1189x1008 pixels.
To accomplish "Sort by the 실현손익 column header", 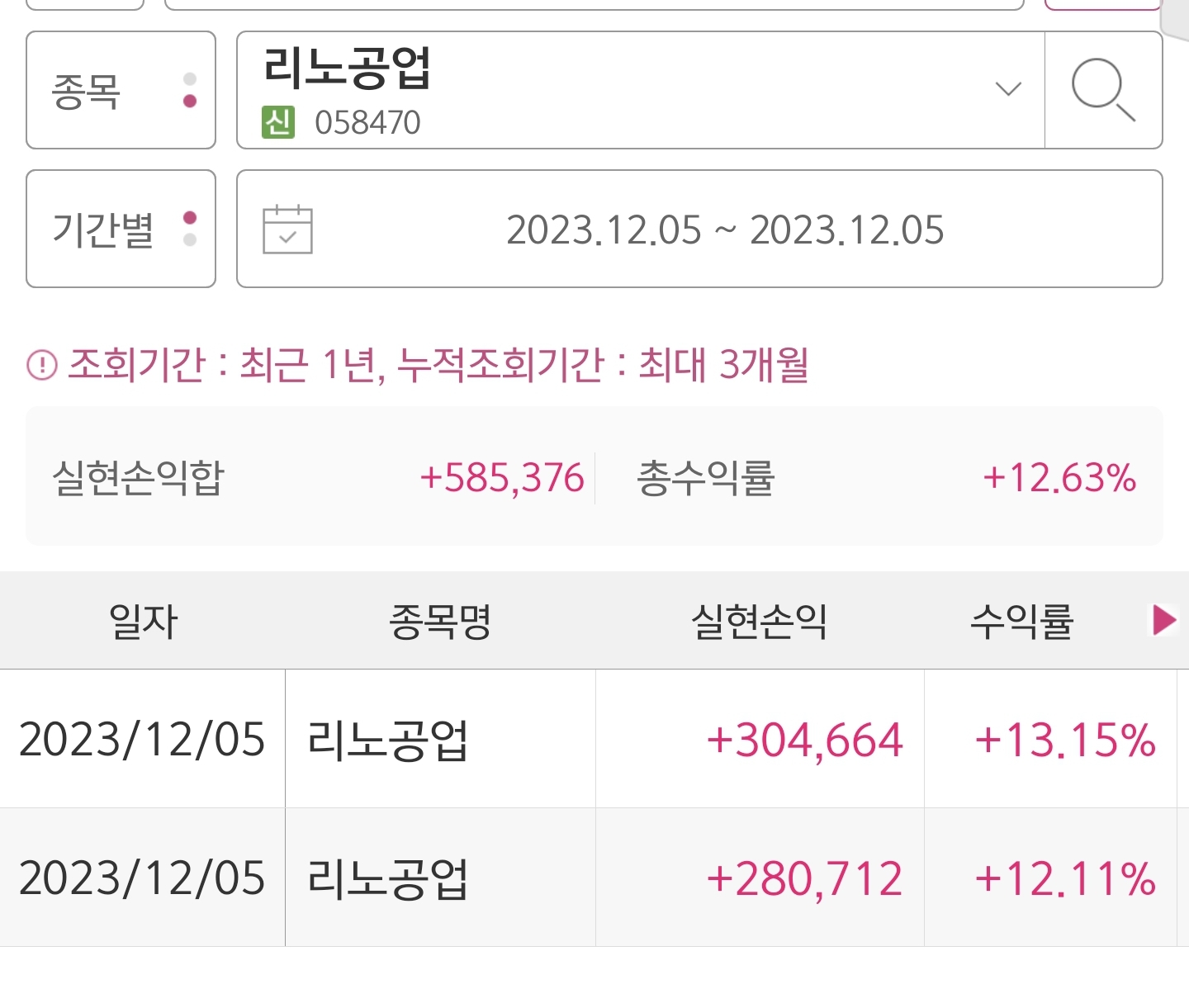I will (x=759, y=621).
